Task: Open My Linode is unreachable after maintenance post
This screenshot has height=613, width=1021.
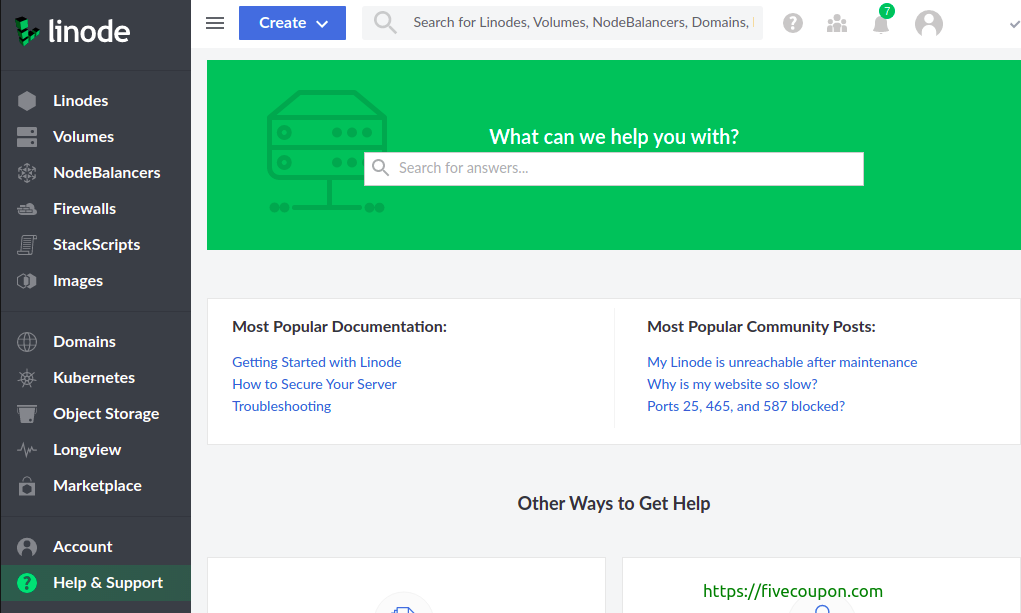Action: [x=782, y=362]
